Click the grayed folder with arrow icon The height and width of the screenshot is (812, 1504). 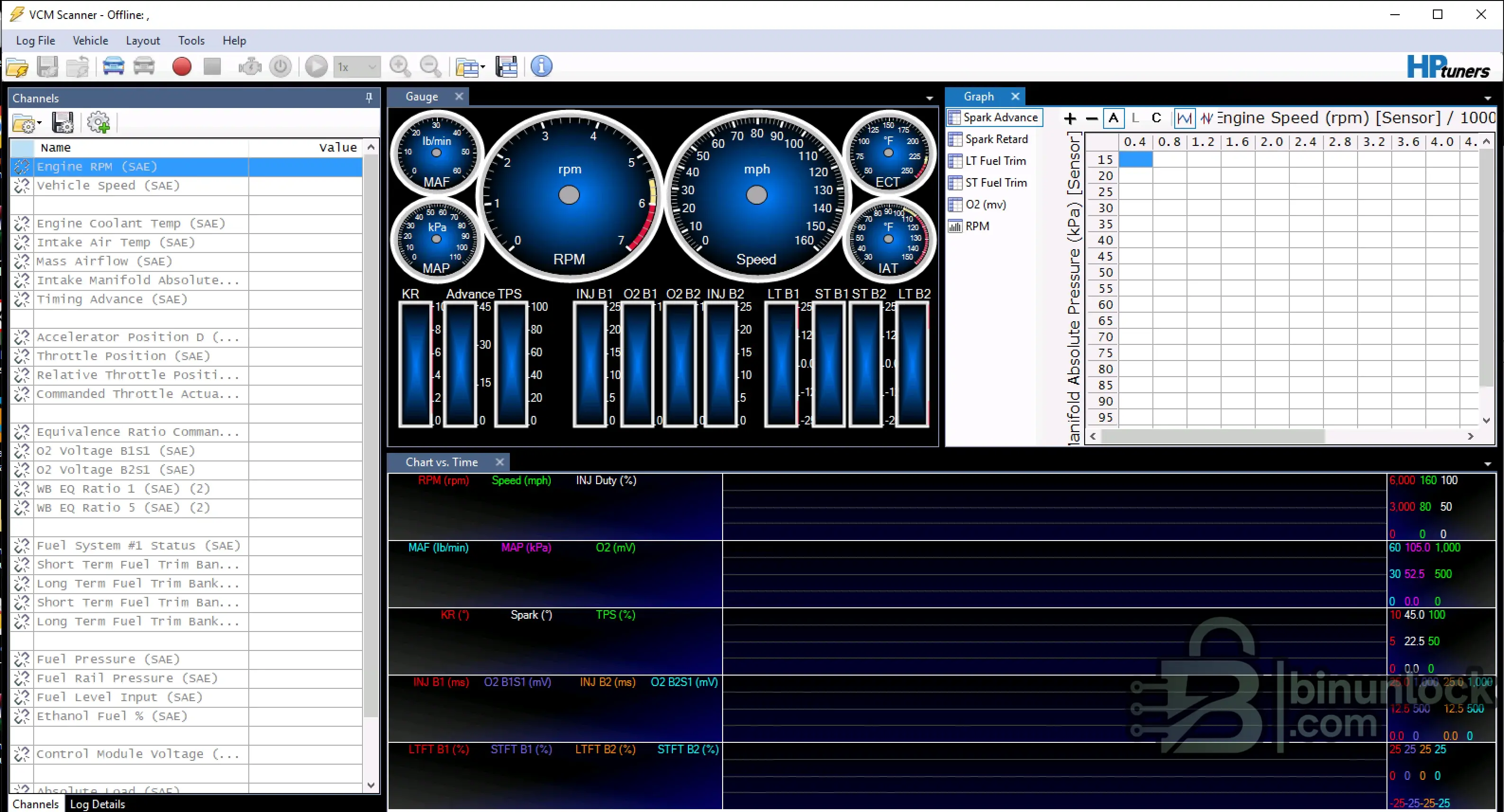77,66
